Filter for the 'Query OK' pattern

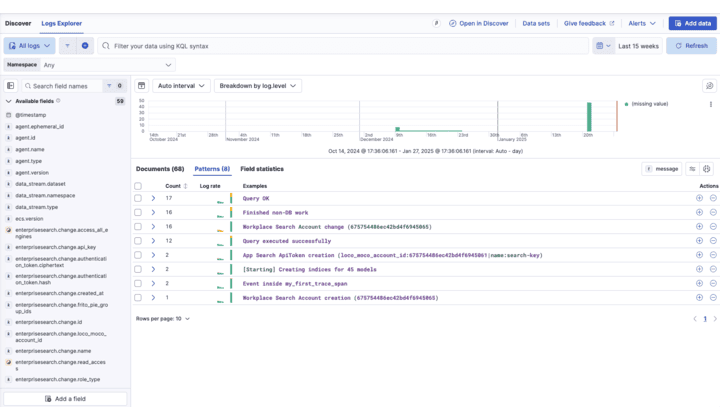pyautogui.click(x=699, y=198)
